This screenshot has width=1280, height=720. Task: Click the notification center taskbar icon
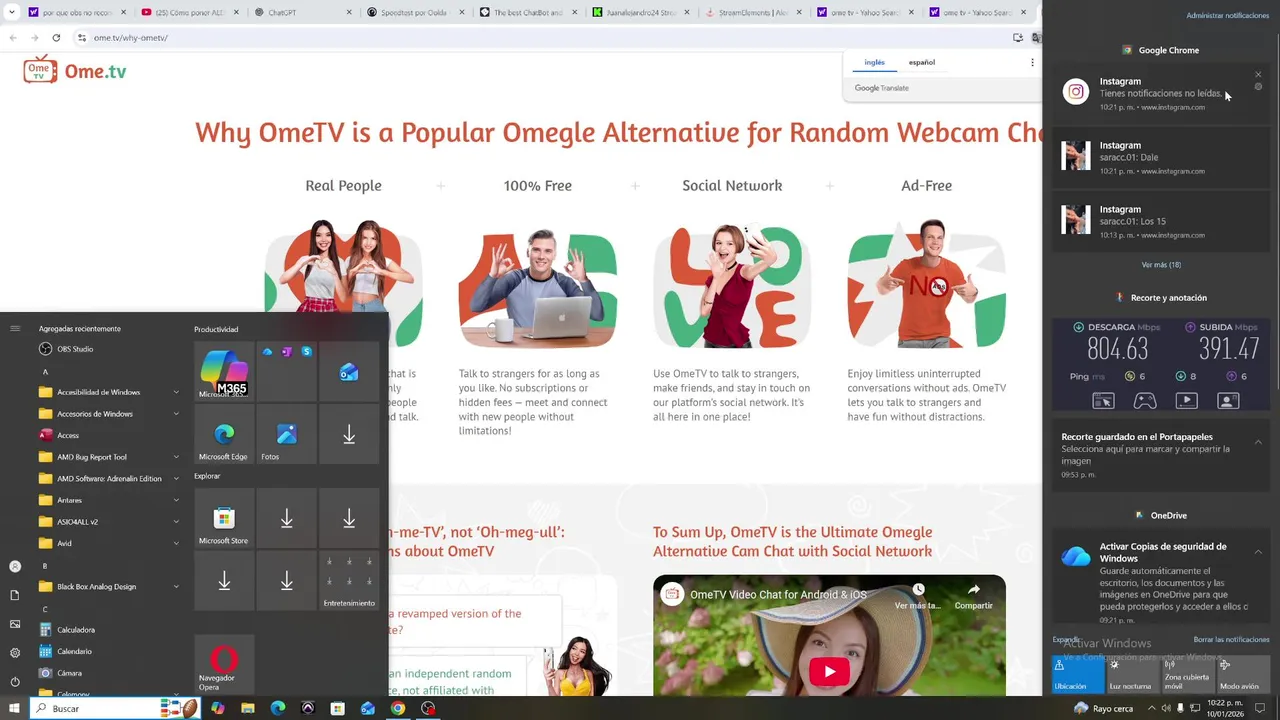(1260, 708)
